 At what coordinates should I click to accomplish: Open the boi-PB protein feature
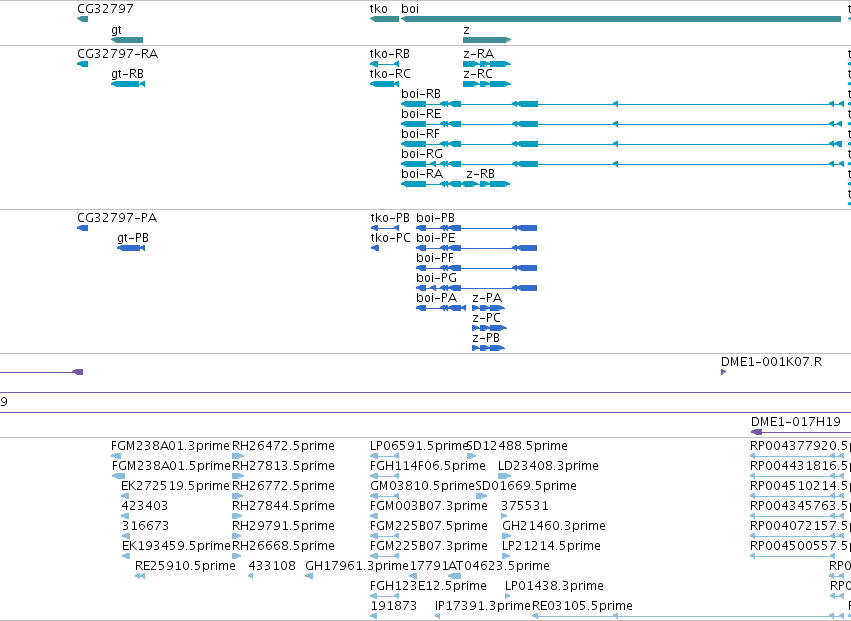coord(477,228)
